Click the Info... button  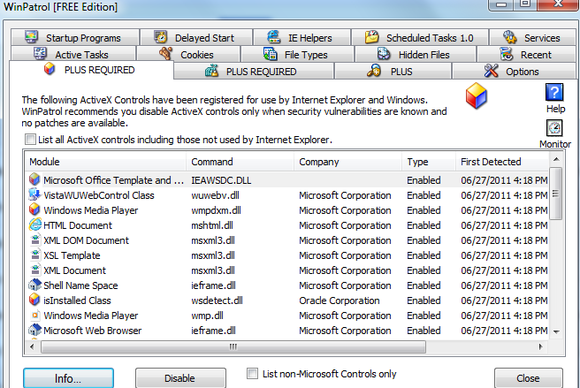pyautogui.click(x=68, y=378)
